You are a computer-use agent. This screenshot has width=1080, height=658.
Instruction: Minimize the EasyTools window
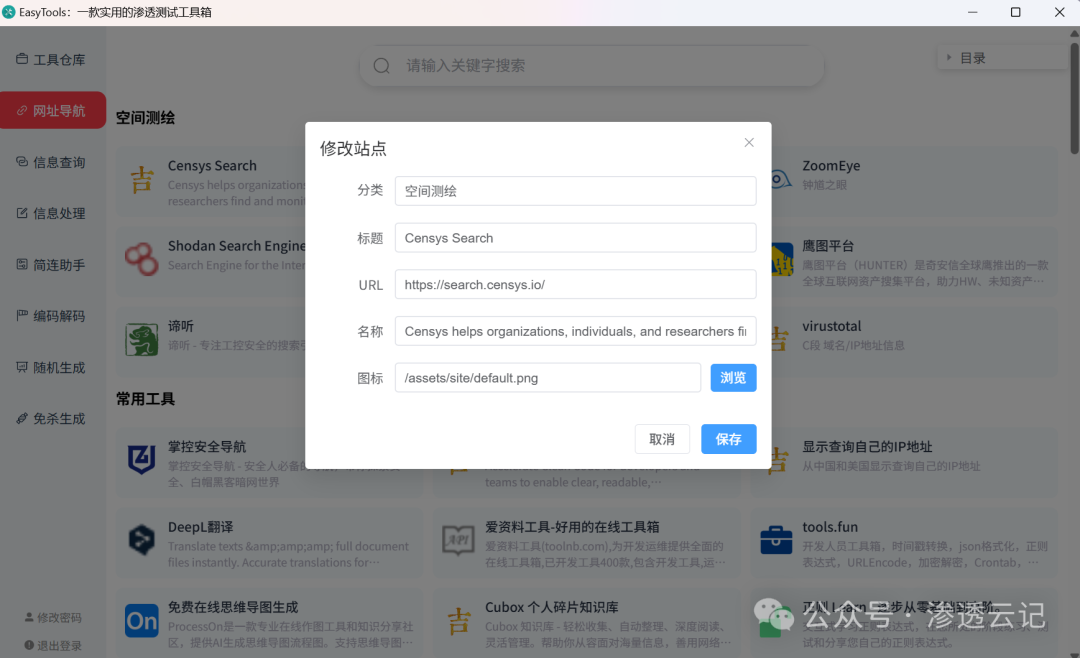click(972, 12)
